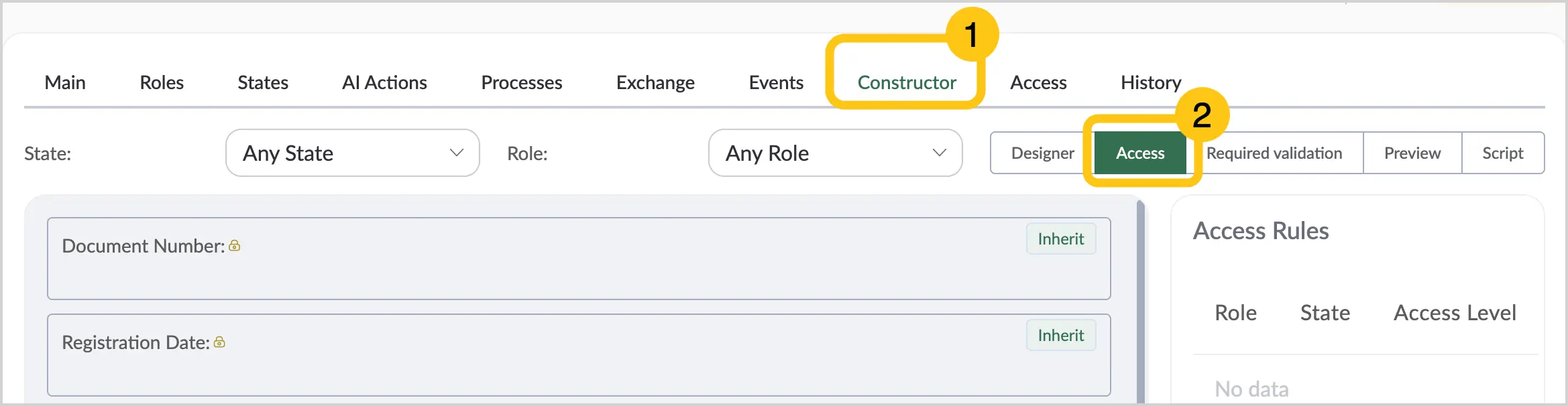
Task: Open the Any Role dropdown
Action: [836, 153]
